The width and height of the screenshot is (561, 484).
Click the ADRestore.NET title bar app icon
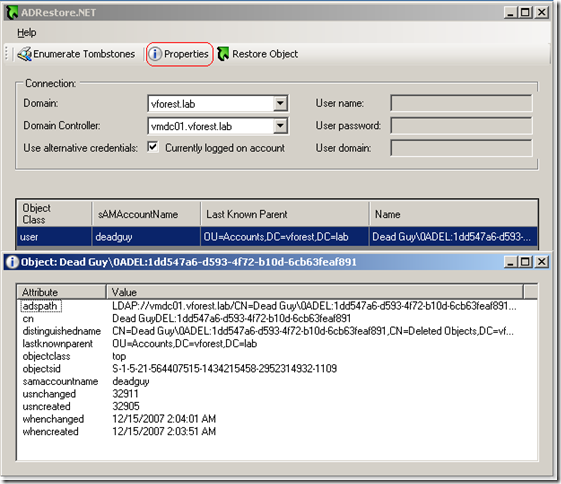pos(12,13)
